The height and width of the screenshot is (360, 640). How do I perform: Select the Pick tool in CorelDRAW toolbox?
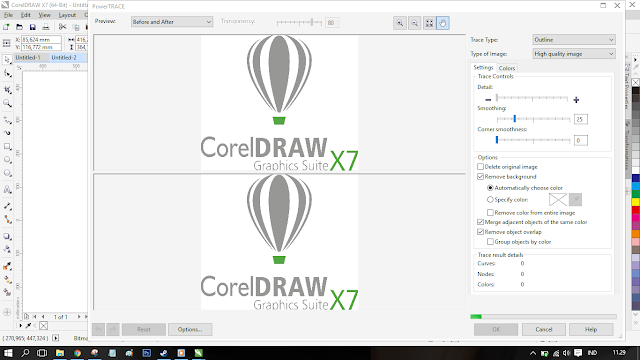[7, 60]
